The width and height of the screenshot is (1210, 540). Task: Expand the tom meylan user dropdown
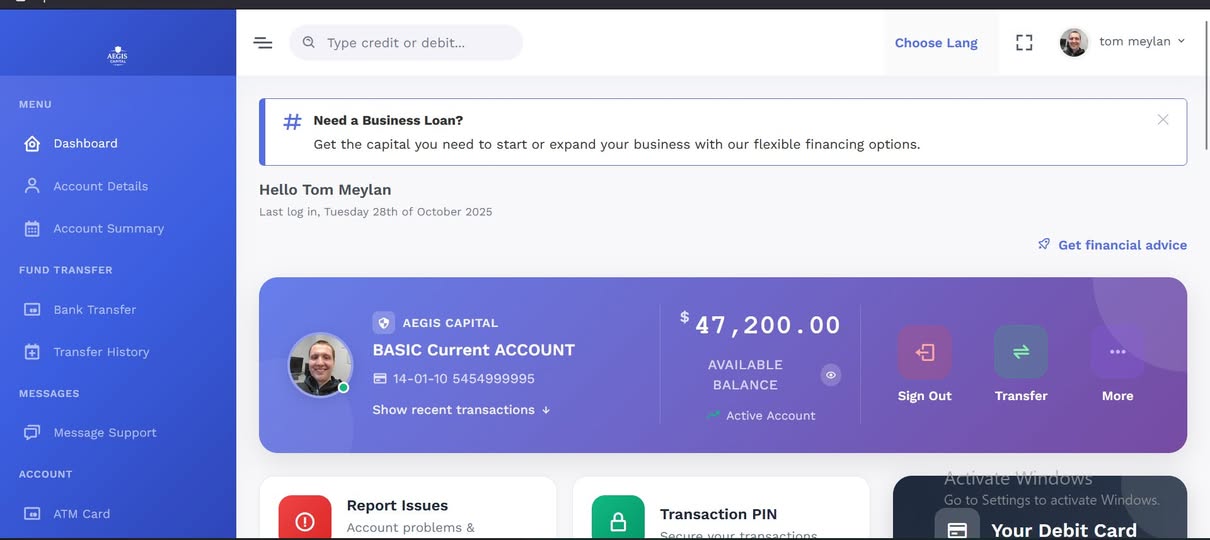pyautogui.click(x=1123, y=42)
